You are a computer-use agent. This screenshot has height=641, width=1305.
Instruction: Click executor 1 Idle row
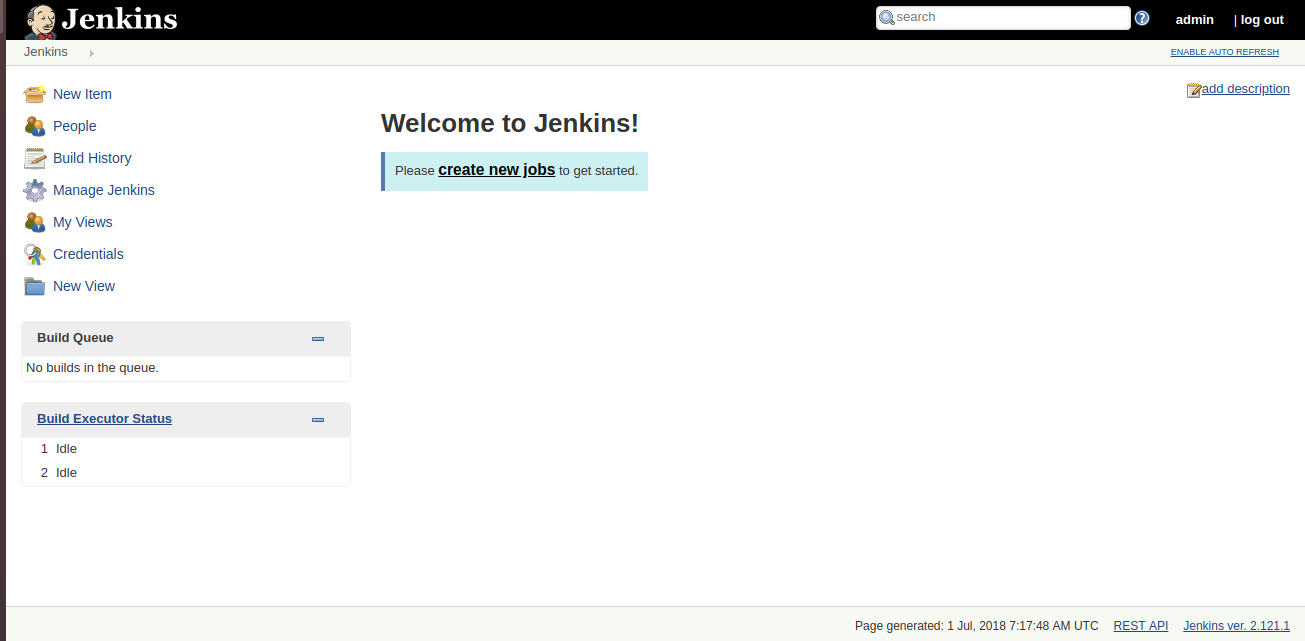[186, 449]
